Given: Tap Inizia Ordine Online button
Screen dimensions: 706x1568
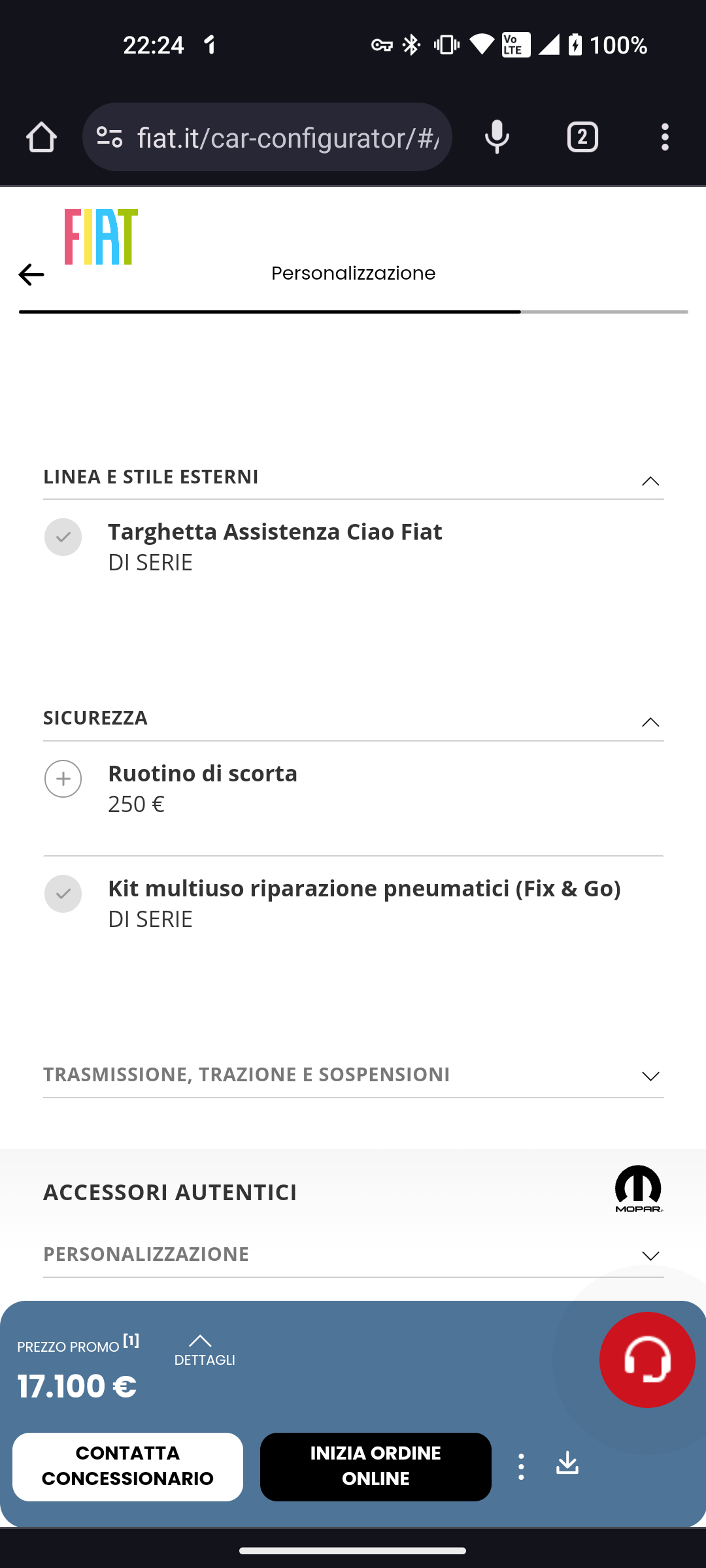Looking at the screenshot, I should pos(376,1467).
